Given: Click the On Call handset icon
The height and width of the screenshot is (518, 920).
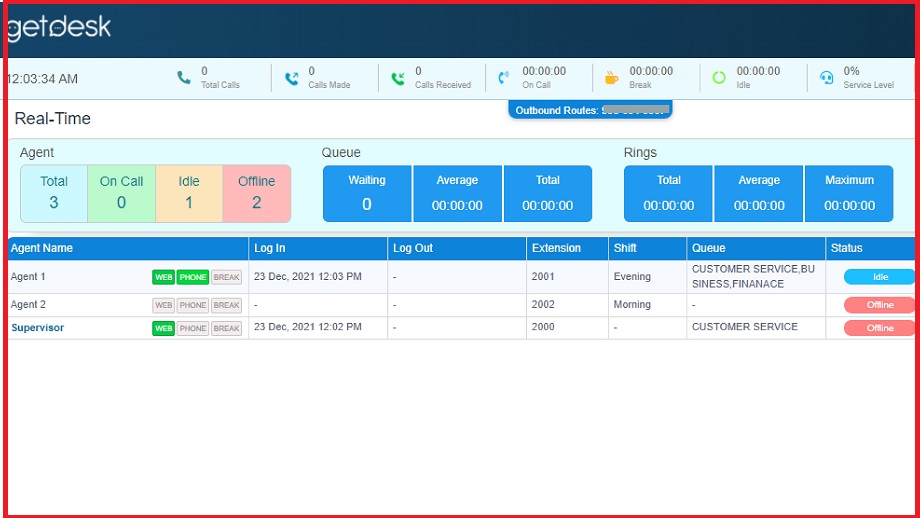Looking at the screenshot, I should [x=504, y=78].
